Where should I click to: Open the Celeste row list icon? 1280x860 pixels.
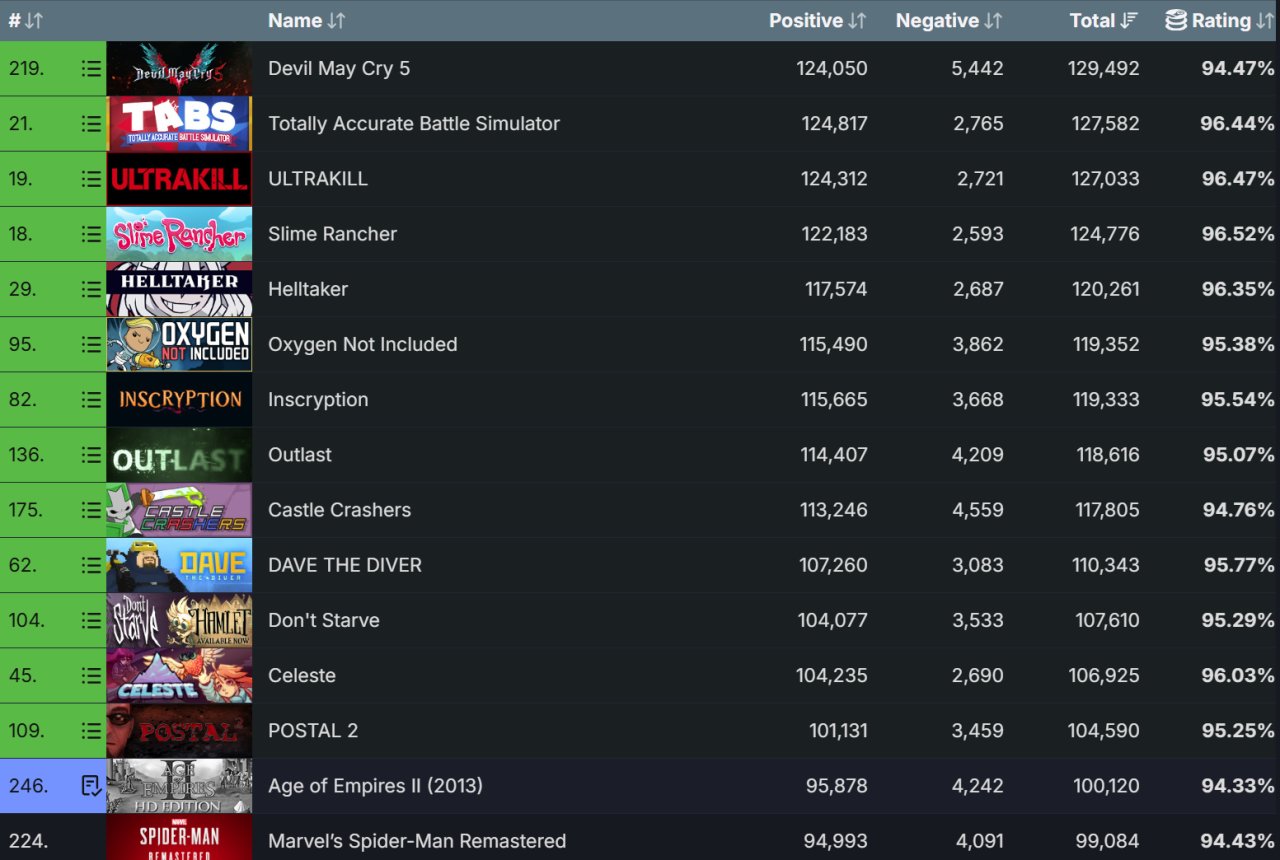coord(91,675)
